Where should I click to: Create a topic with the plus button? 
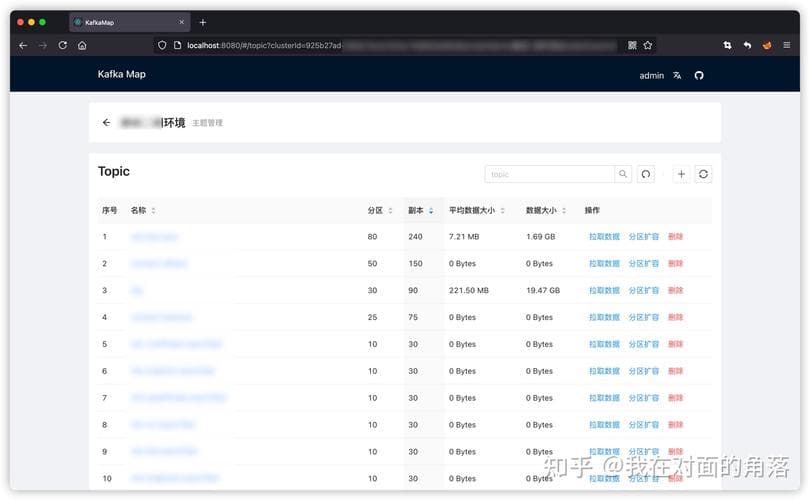[x=681, y=174]
